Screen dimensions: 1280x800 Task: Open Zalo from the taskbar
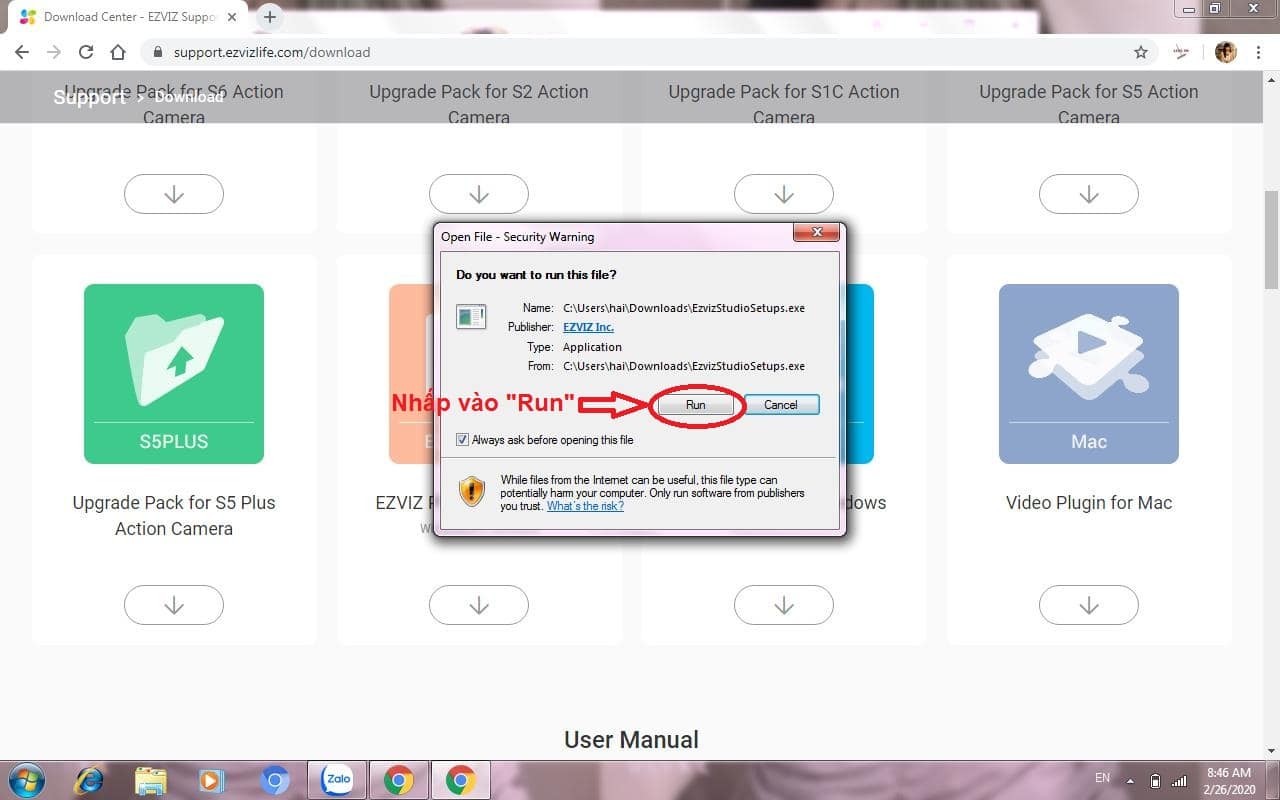[x=337, y=780]
